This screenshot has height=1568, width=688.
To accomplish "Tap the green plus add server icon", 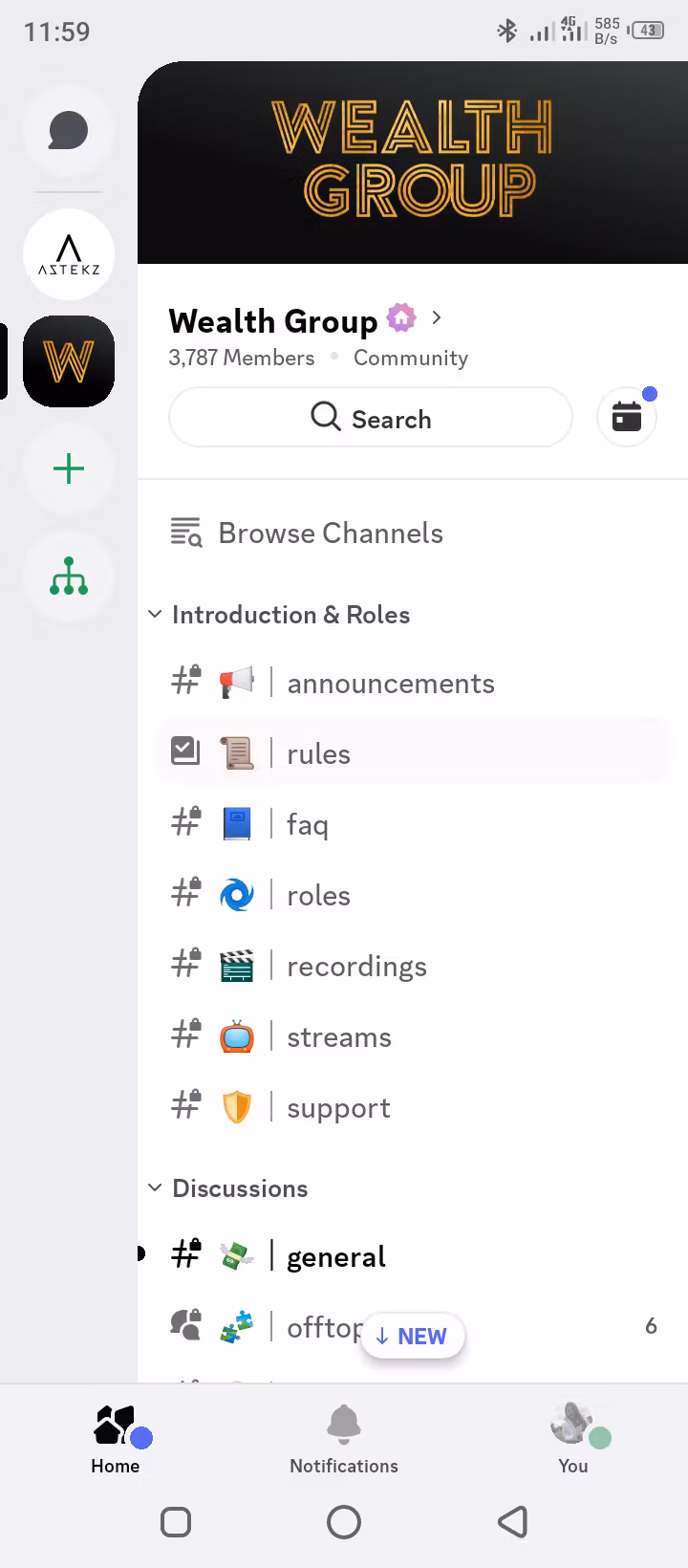I will [x=68, y=468].
